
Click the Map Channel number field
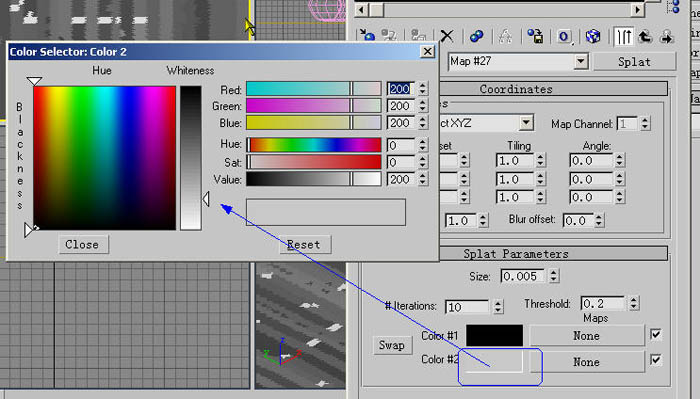point(627,123)
